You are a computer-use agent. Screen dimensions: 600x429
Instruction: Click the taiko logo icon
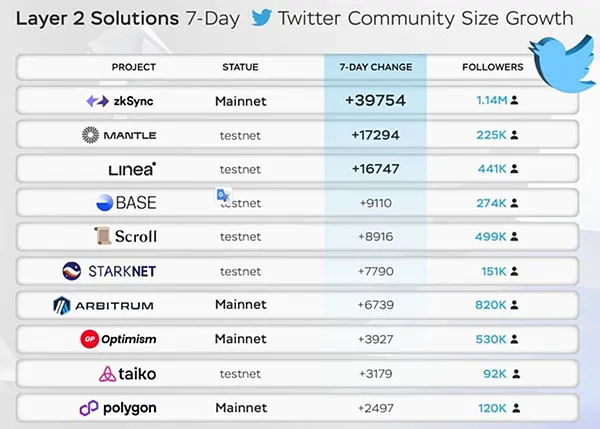pos(107,373)
